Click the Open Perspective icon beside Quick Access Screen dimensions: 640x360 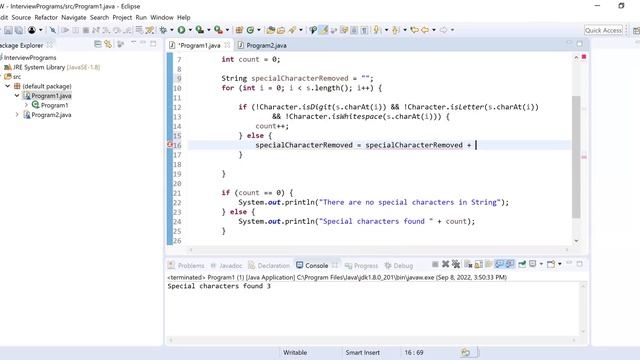point(636,30)
